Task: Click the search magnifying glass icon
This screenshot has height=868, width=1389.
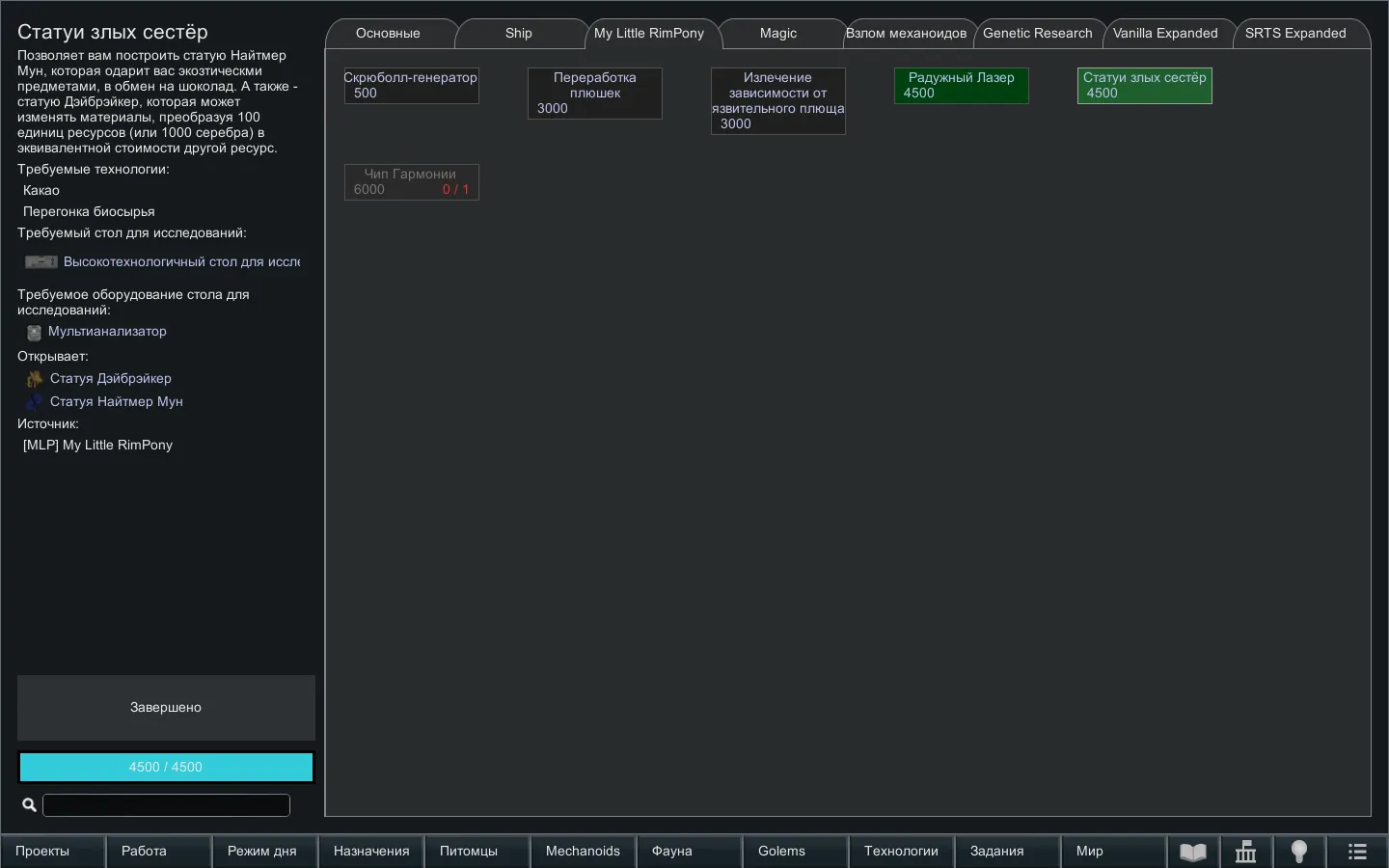Action: click(29, 805)
